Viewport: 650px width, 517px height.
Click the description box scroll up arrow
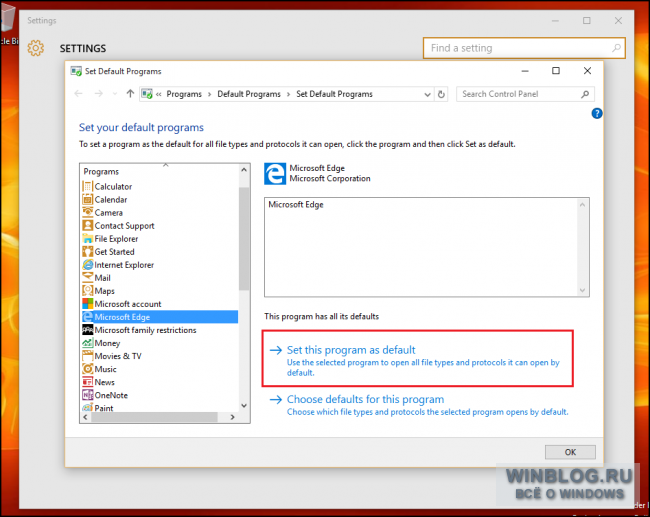coord(582,205)
